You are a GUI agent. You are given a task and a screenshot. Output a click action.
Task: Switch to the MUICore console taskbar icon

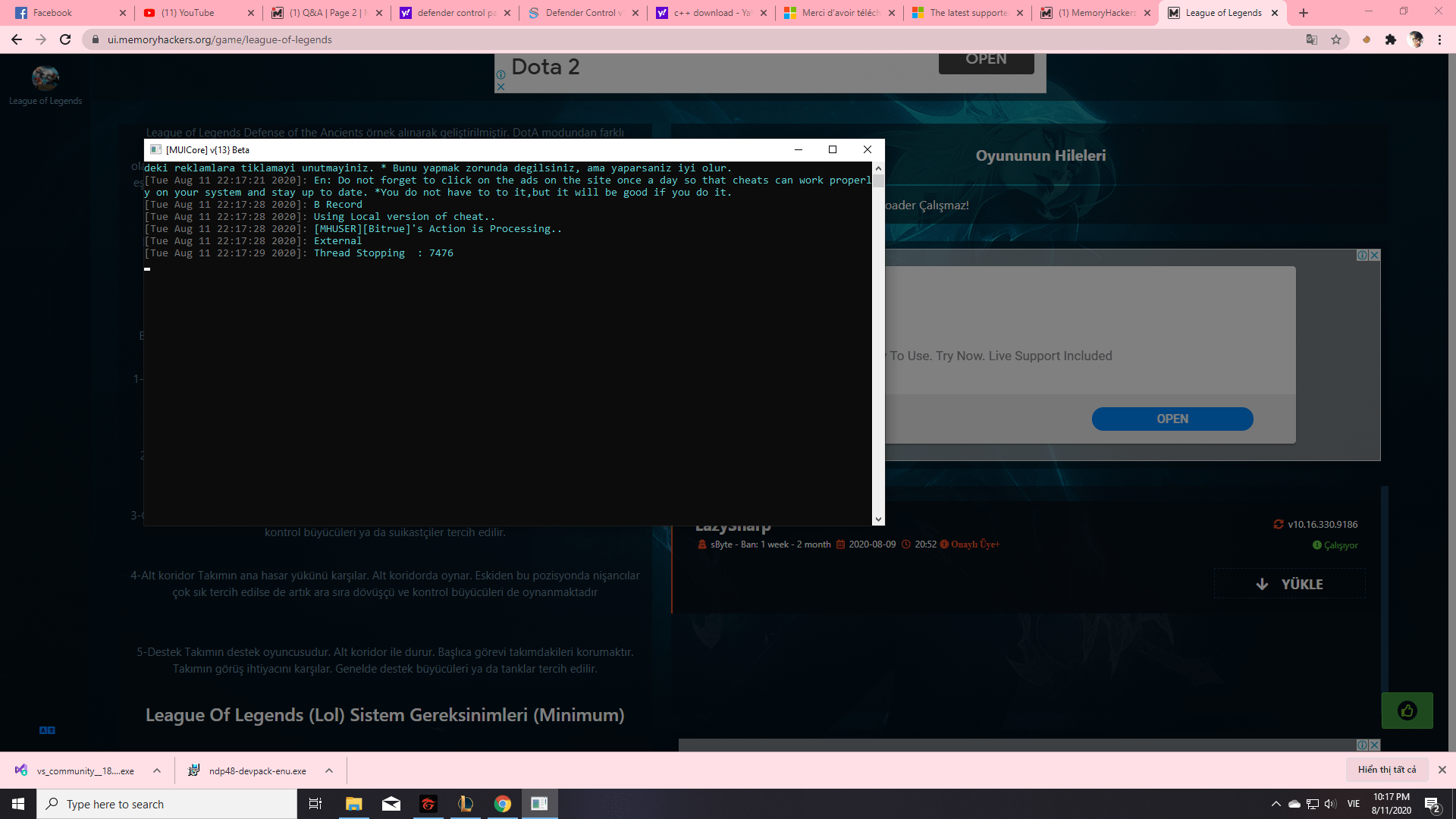tap(540, 804)
